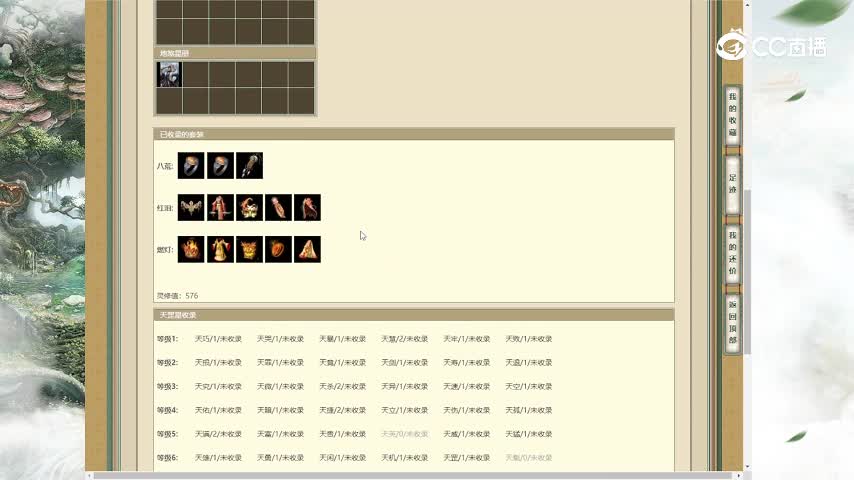This screenshot has width=854, height=480.
Task: Click the 天雄/1/未收录 entry in 等级6
Action: (x=218, y=458)
